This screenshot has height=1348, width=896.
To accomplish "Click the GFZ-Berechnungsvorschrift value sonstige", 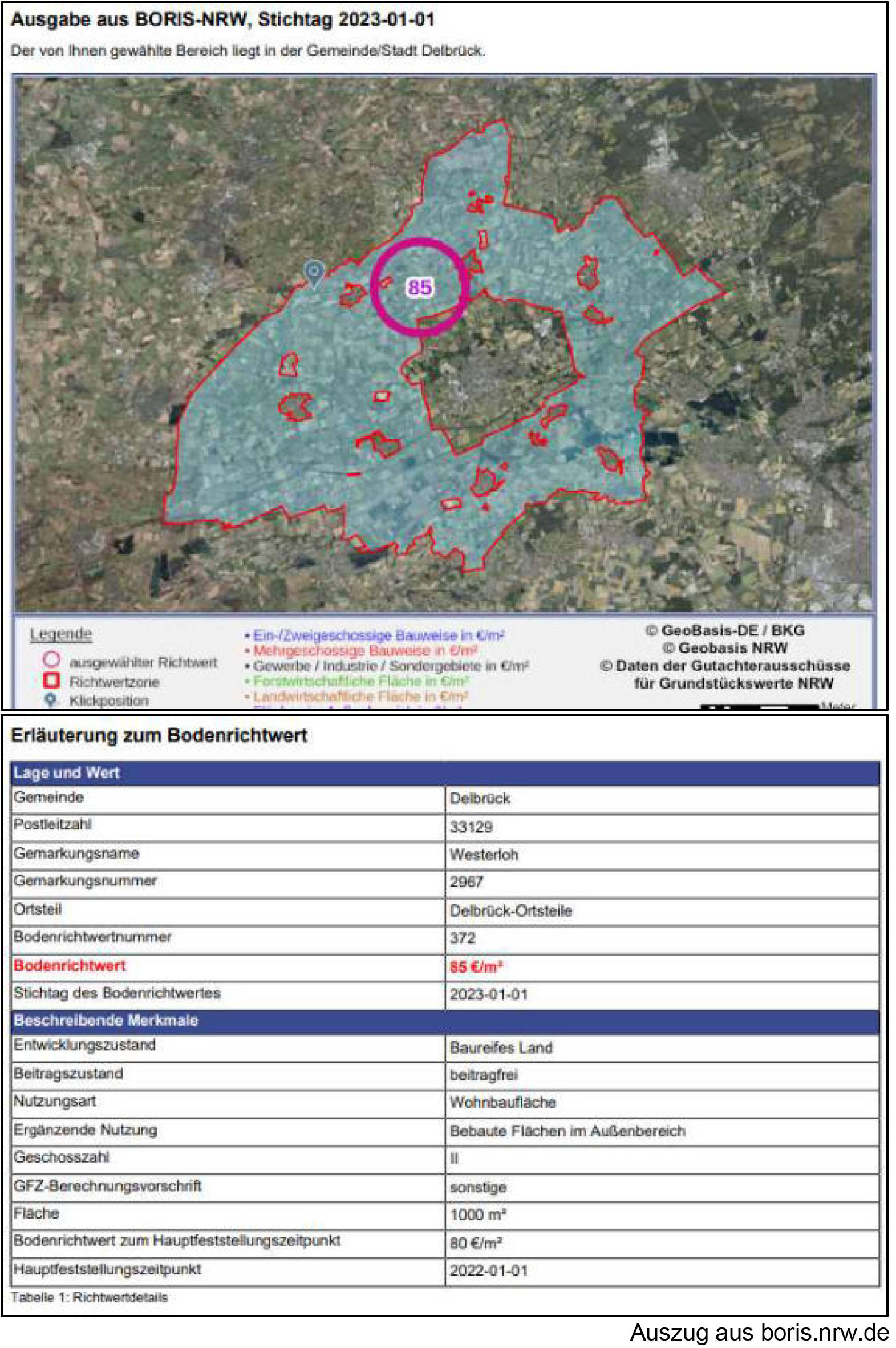I will click(x=478, y=1187).
